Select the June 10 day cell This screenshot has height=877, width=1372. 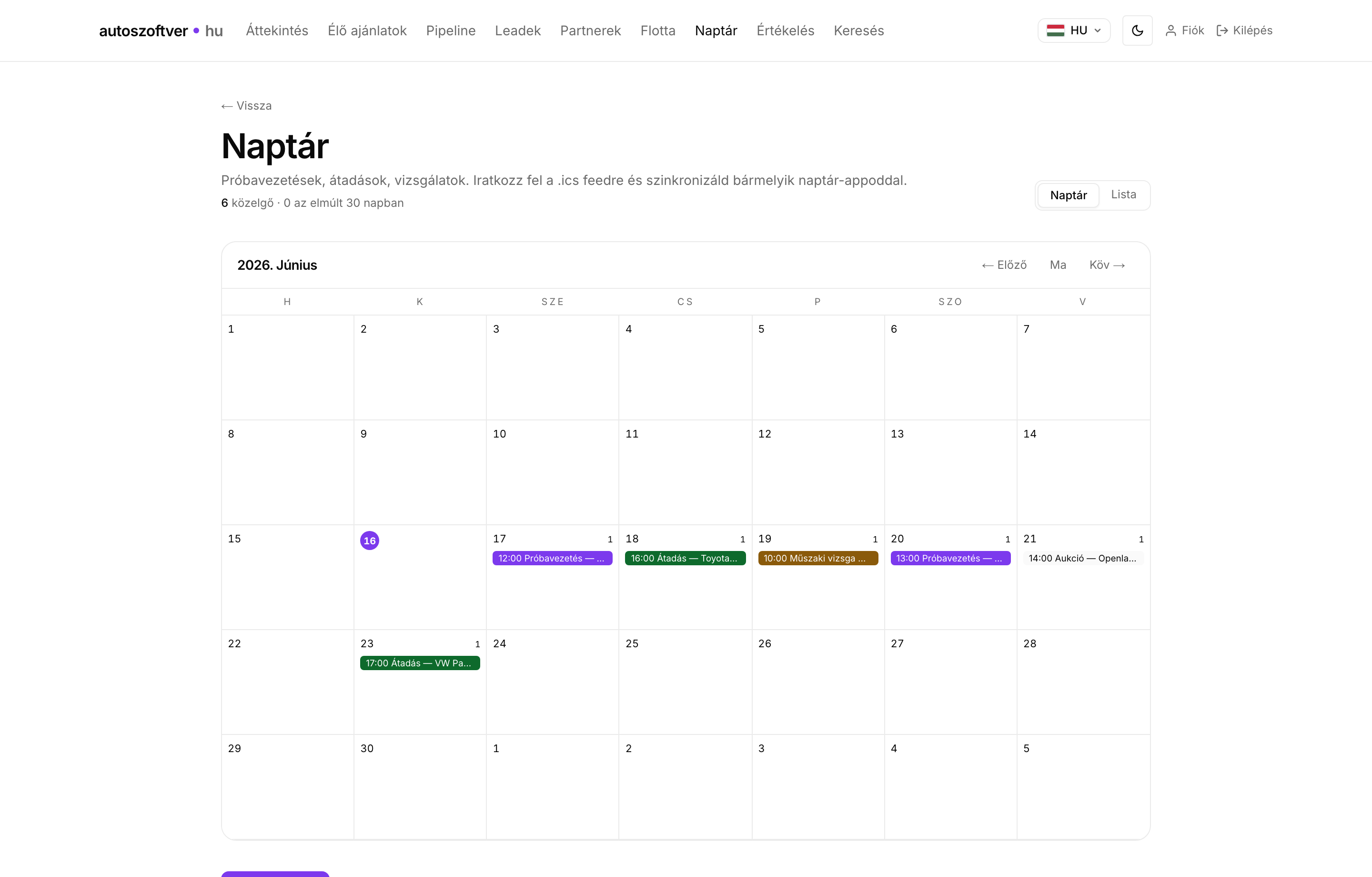point(553,472)
